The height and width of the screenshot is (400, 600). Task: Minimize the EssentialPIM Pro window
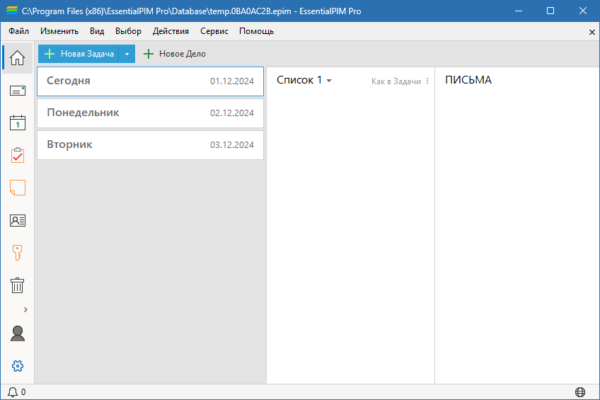coord(518,11)
